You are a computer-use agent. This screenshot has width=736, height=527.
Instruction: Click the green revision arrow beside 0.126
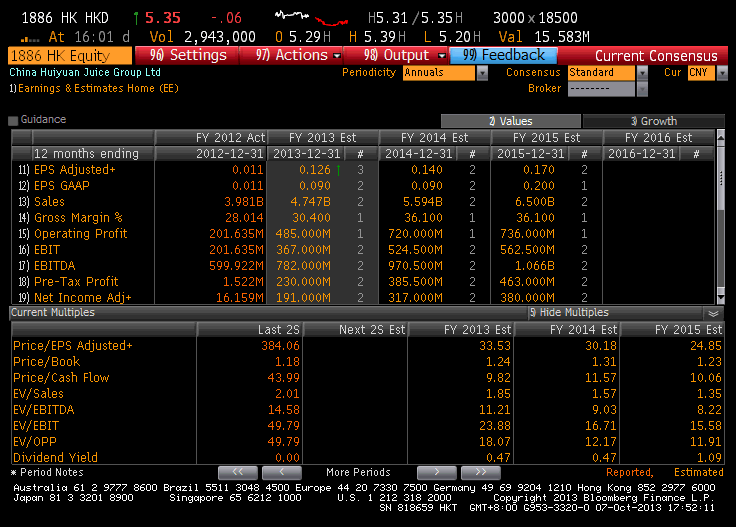(338, 170)
